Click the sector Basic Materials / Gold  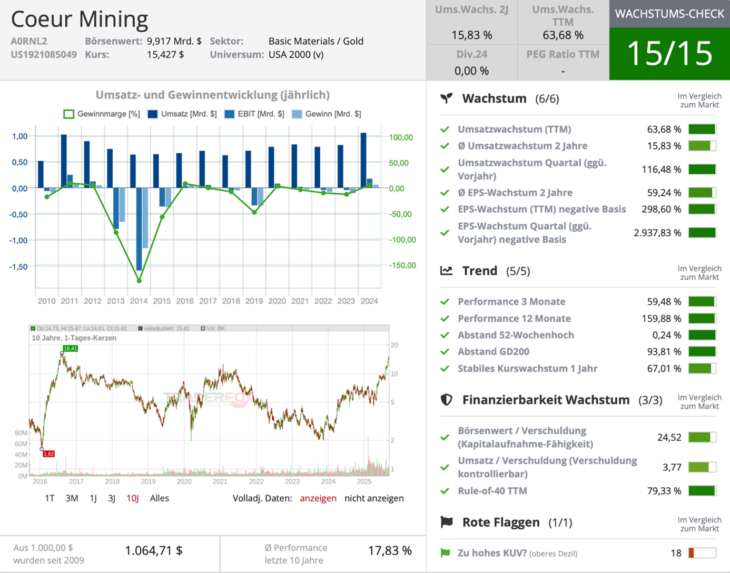[x=316, y=41]
